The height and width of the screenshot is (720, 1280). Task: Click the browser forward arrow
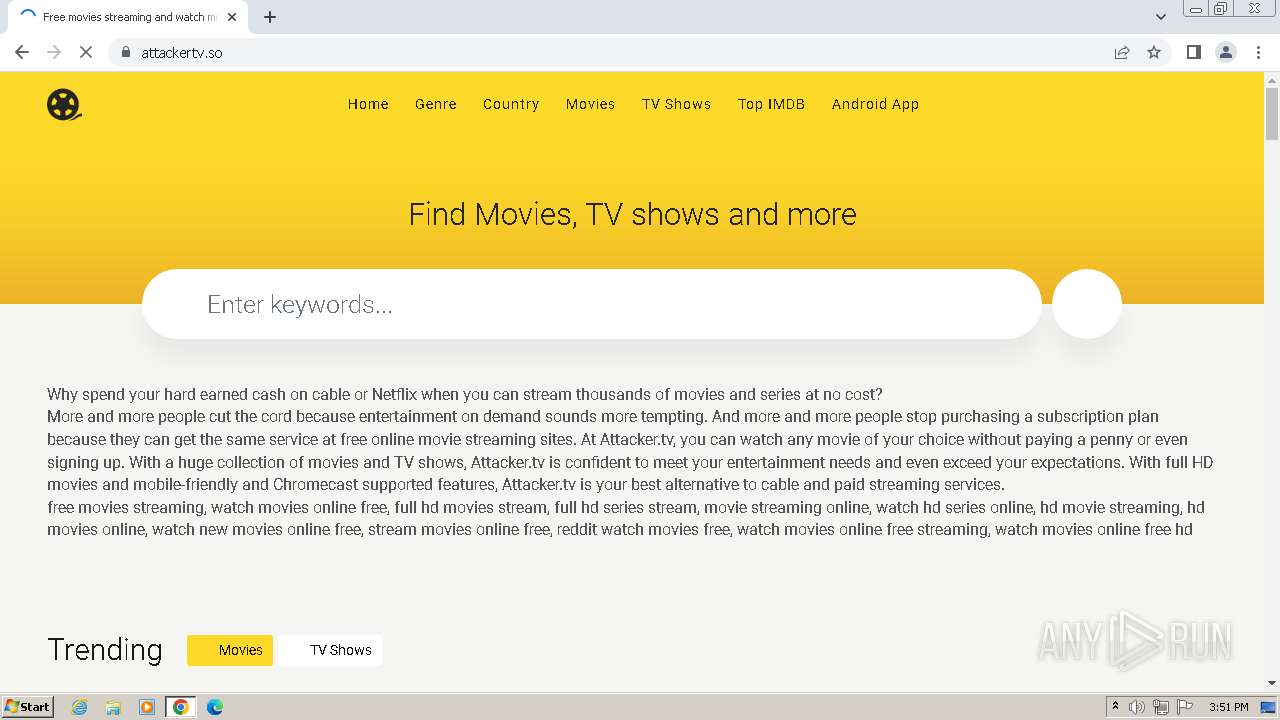click(x=54, y=52)
